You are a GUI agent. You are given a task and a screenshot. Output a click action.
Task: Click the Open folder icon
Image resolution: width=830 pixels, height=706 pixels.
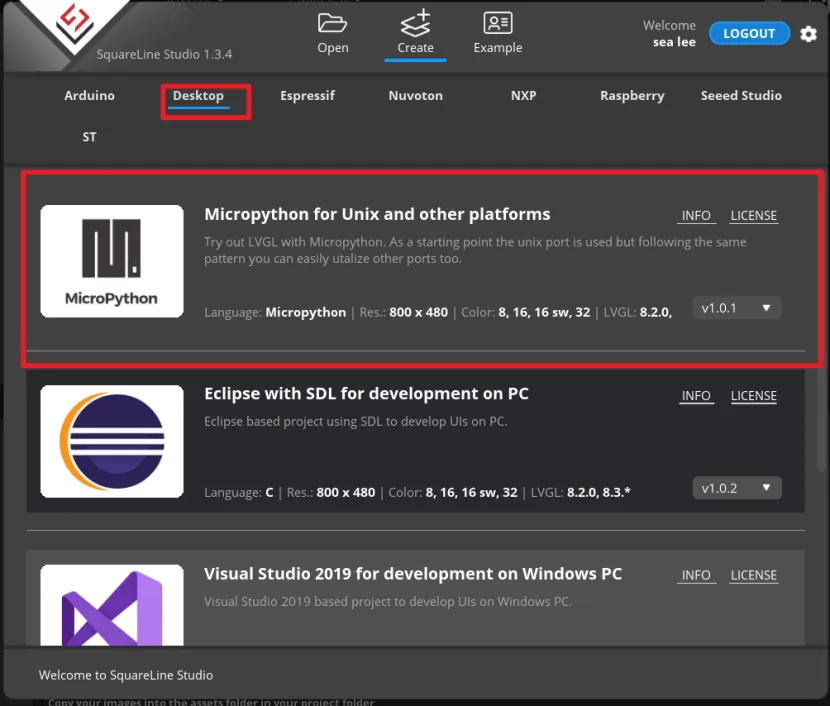point(332,24)
